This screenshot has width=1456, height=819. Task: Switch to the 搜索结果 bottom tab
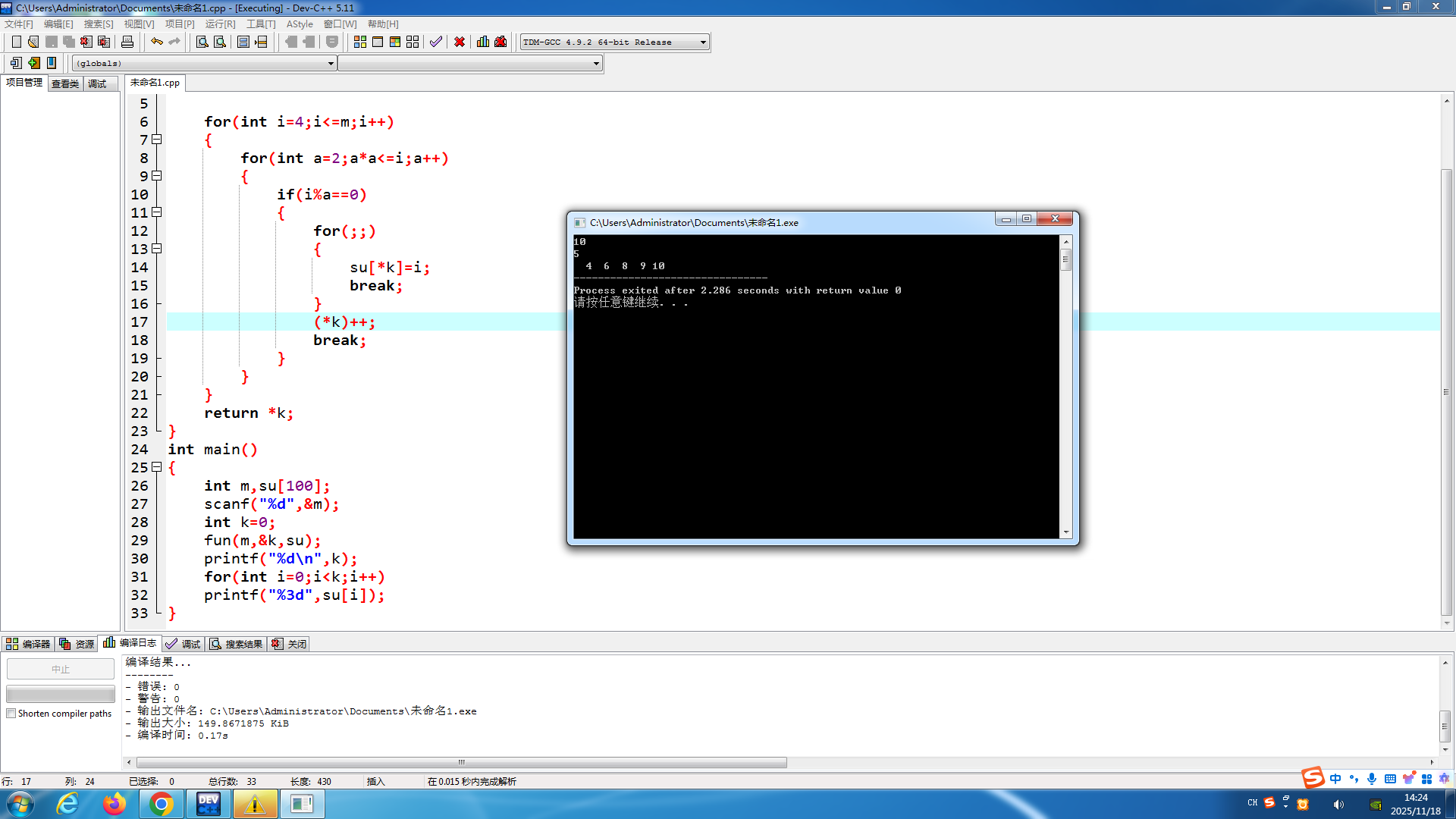[x=237, y=644]
